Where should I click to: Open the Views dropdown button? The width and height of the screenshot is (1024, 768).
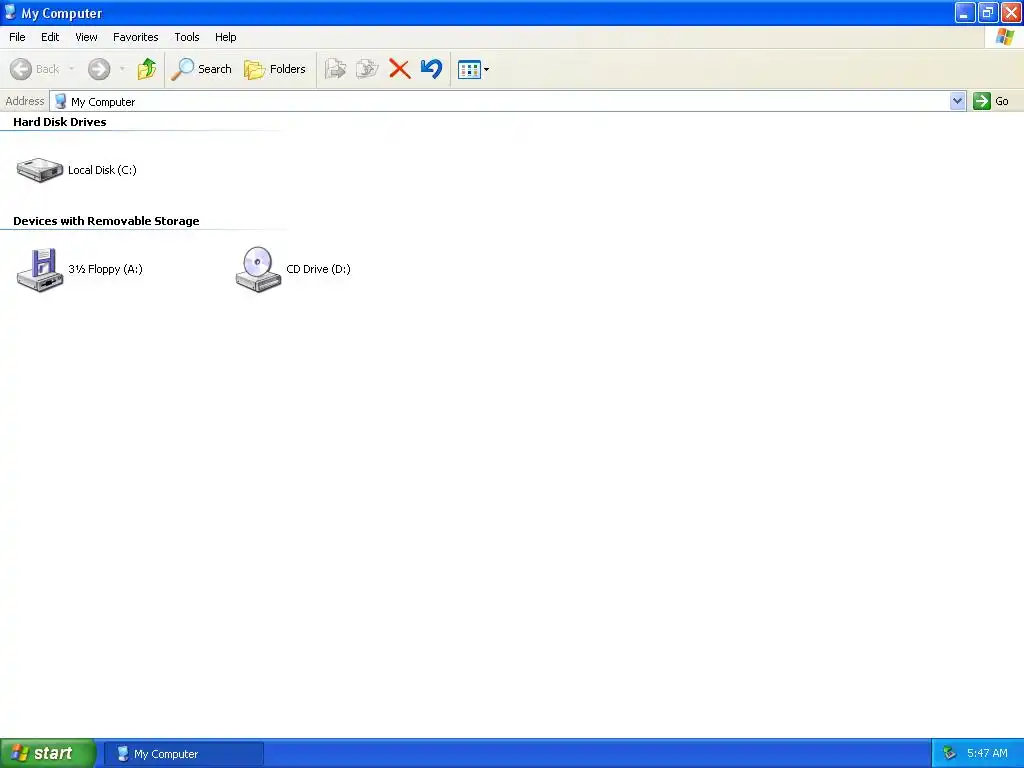pos(473,69)
